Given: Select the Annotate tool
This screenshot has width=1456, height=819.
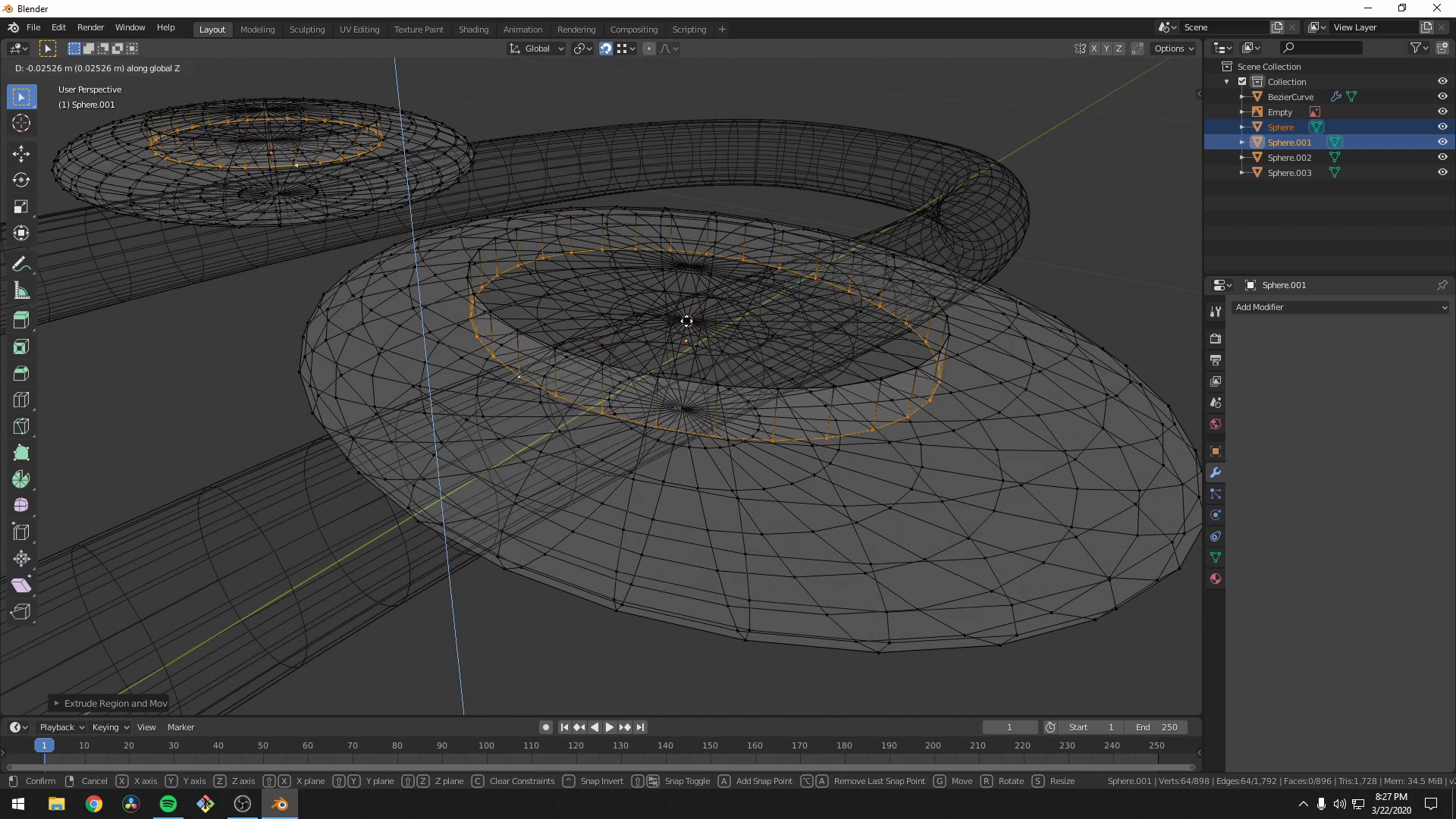Looking at the screenshot, I should (20, 263).
